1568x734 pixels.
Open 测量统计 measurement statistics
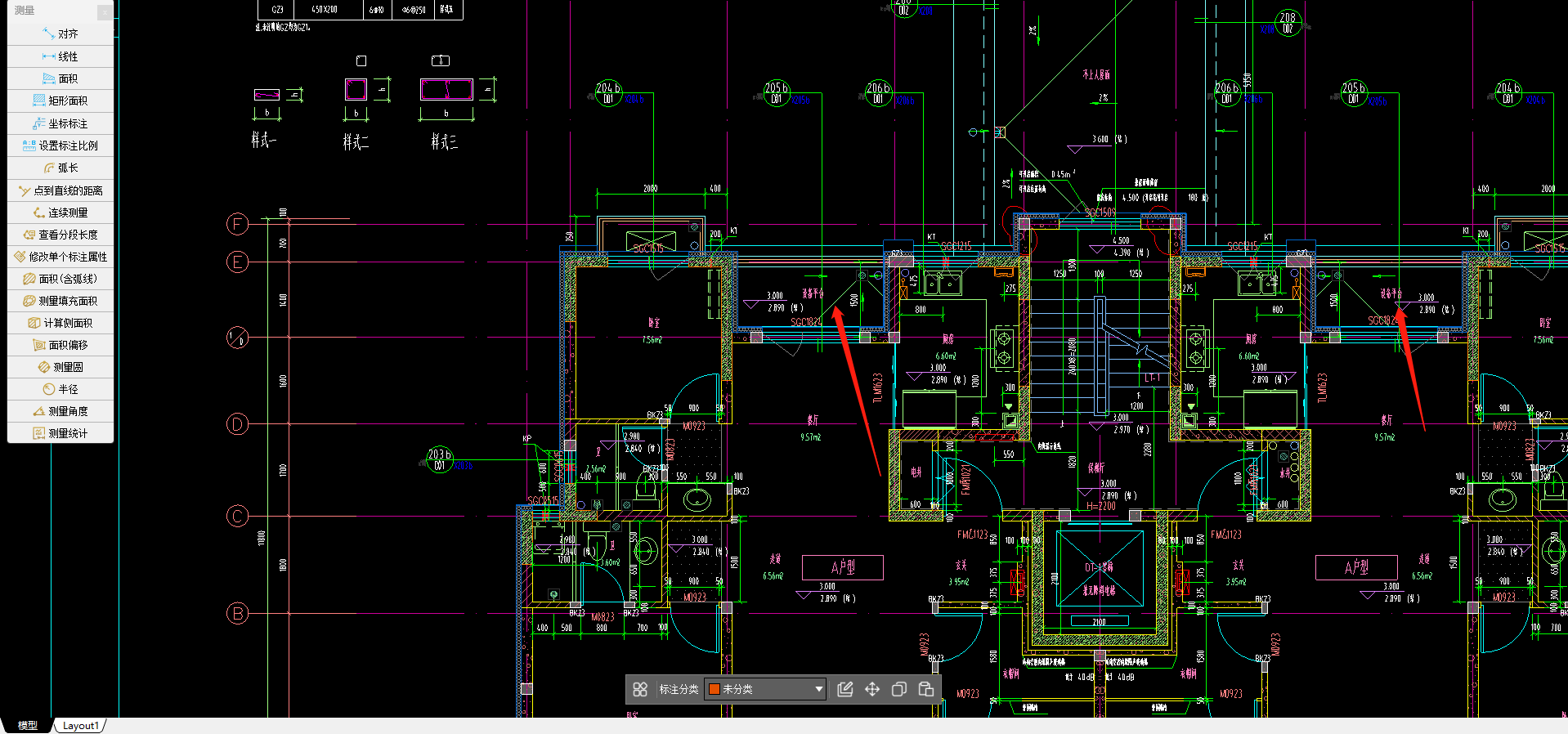point(60,433)
